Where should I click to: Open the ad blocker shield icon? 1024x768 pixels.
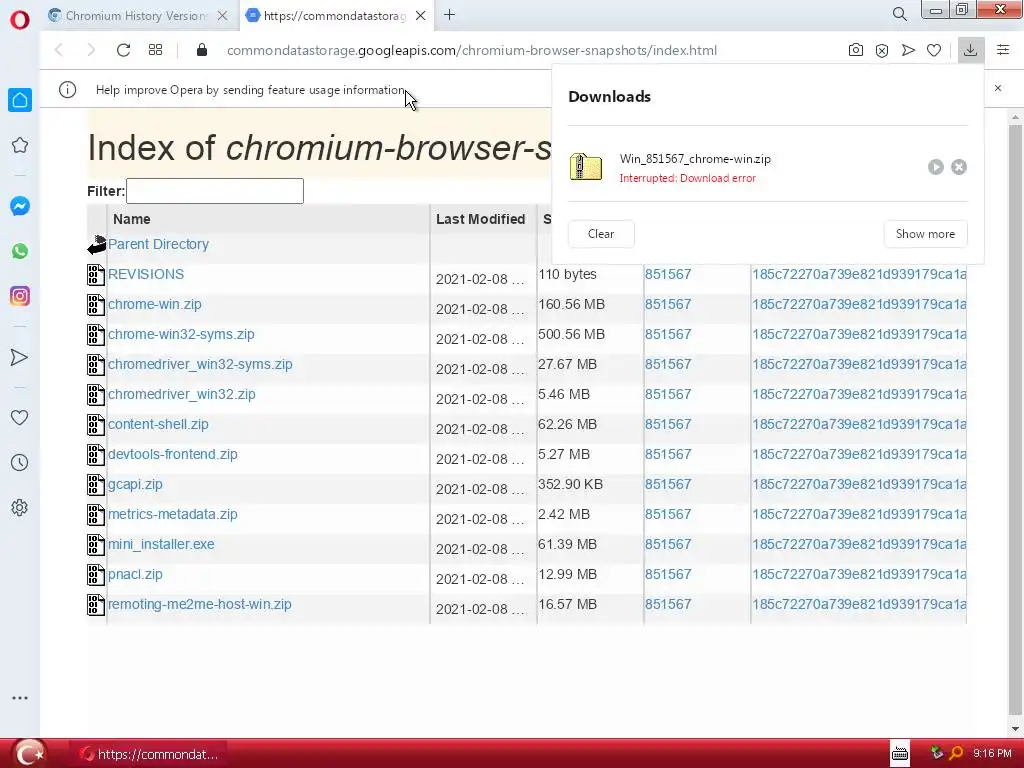tap(882, 50)
